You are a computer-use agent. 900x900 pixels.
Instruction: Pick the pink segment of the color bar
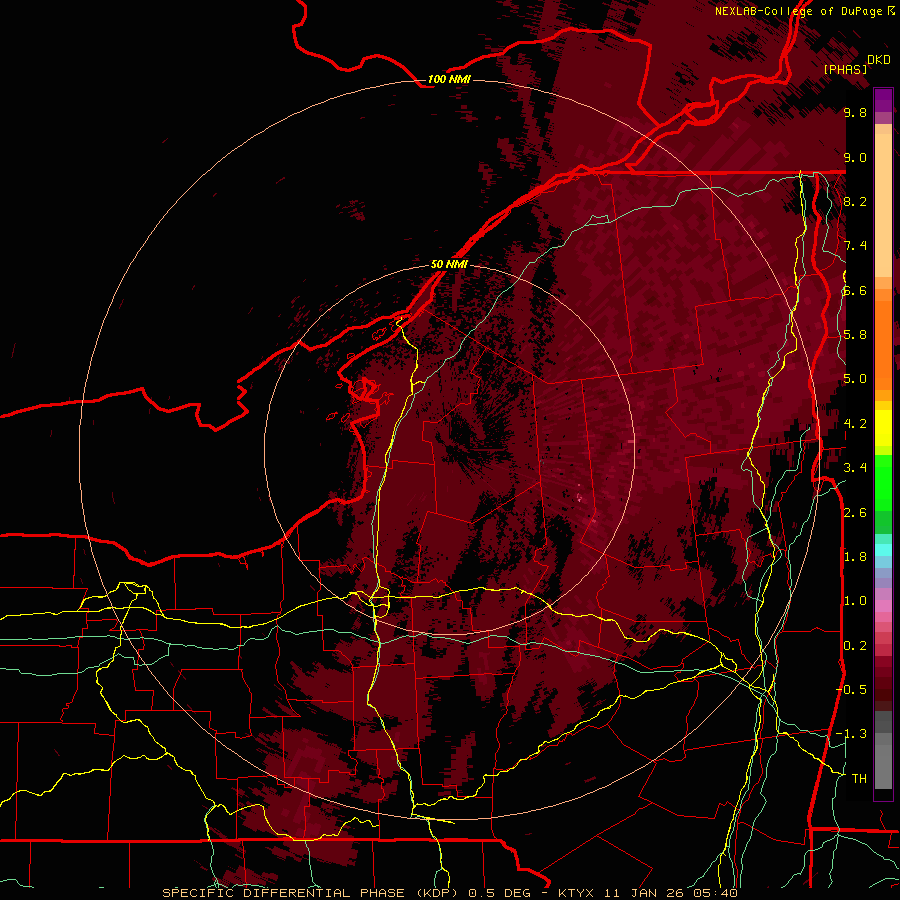[x=883, y=606]
